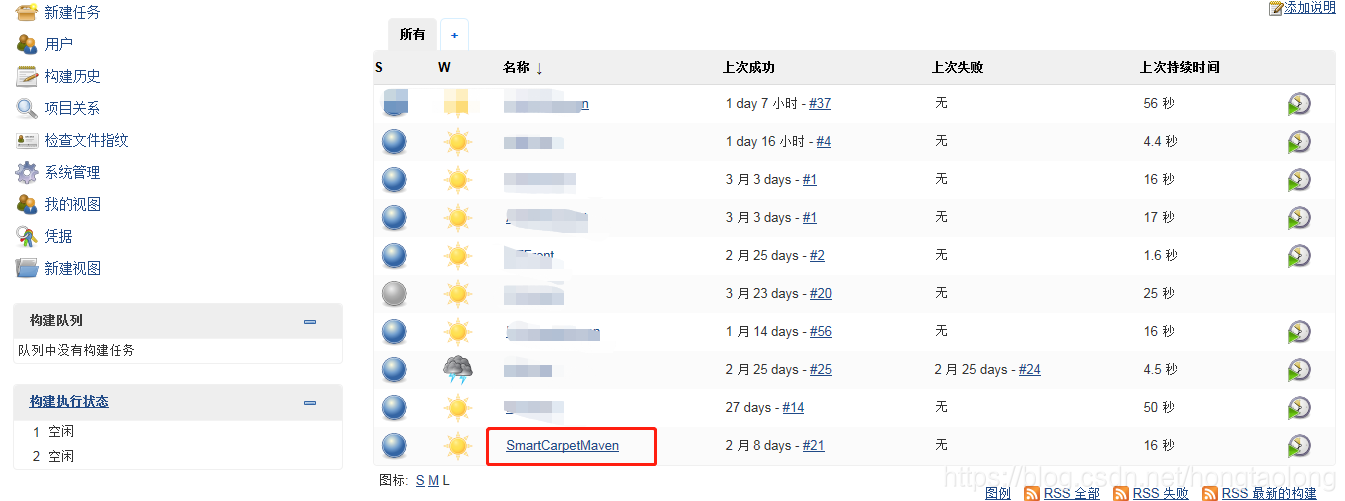Image resolution: width=1345 pixels, height=501 pixels.
Task: Collapse the Build Executor Status (构建执行状态) panel
Action: point(310,402)
